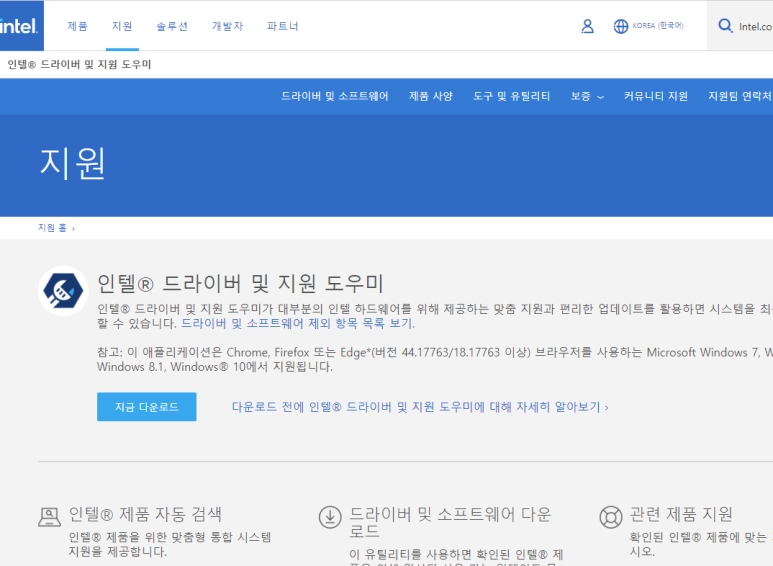Viewport: 773px width, 566px height.
Task: Click the search magnifier icon
Action: click(x=725, y=26)
